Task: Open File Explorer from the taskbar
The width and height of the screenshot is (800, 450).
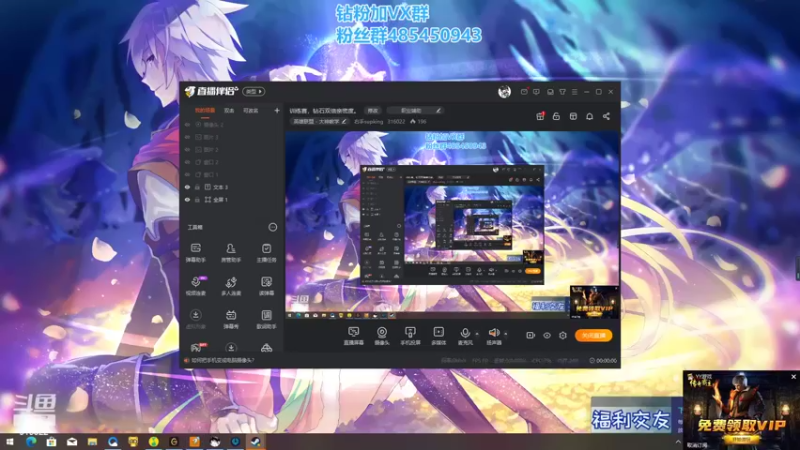Action: (92, 442)
